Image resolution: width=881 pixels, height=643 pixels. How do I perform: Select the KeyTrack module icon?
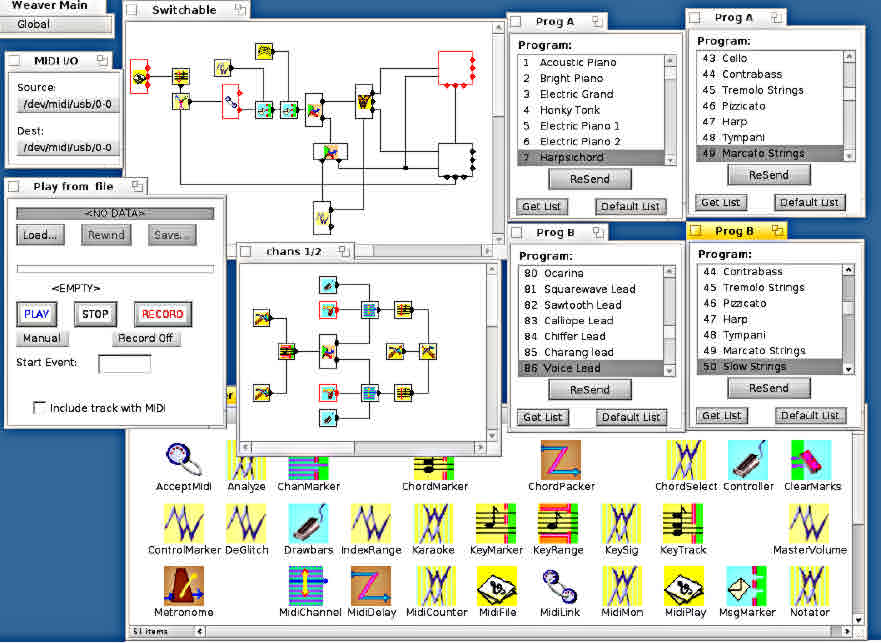[683, 523]
